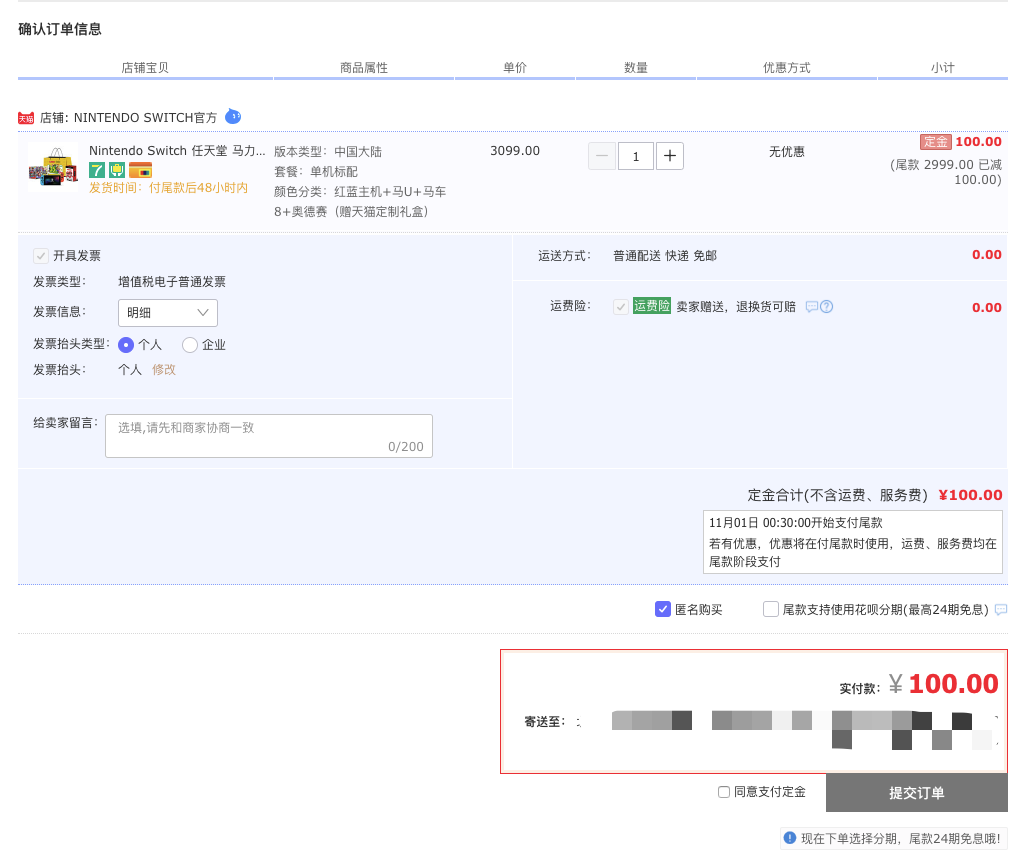Click the blue info icon in 现在下单选择分期 tip
Image resolution: width=1025 pixels, height=860 pixels.
click(x=790, y=838)
